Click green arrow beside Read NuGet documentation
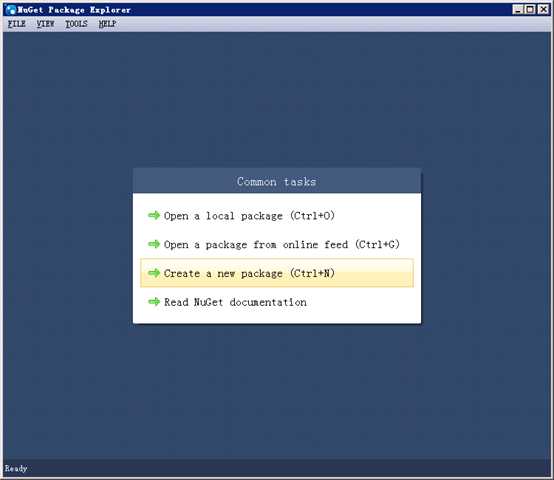554x480 pixels. pos(154,302)
